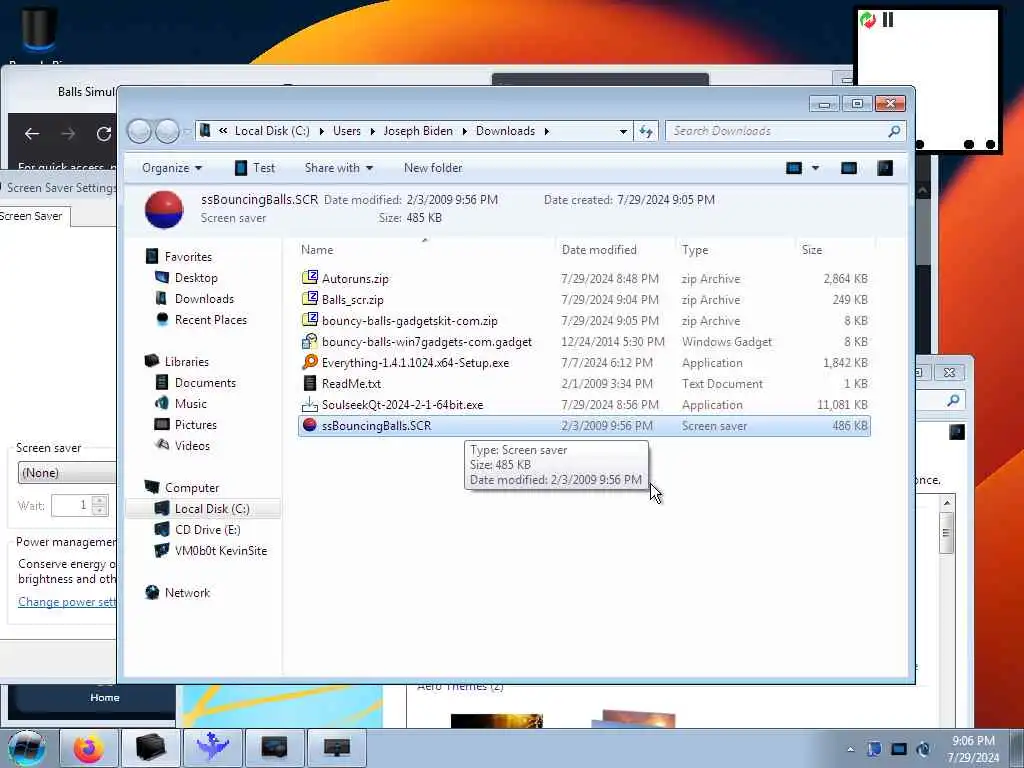Sort by the Name column header
Viewport: 1024px width, 768px height.
click(317, 249)
